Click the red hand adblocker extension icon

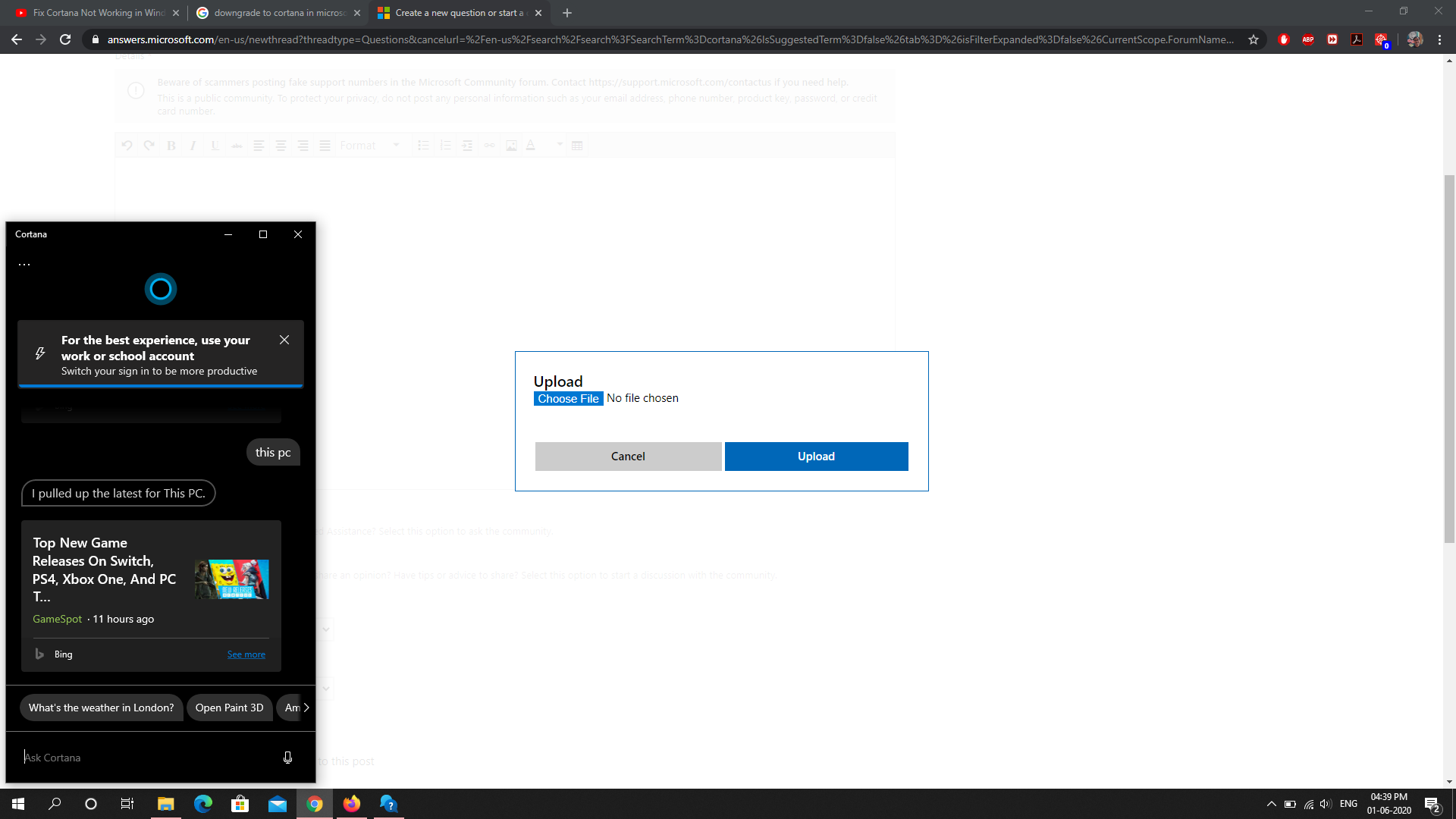1284,39
